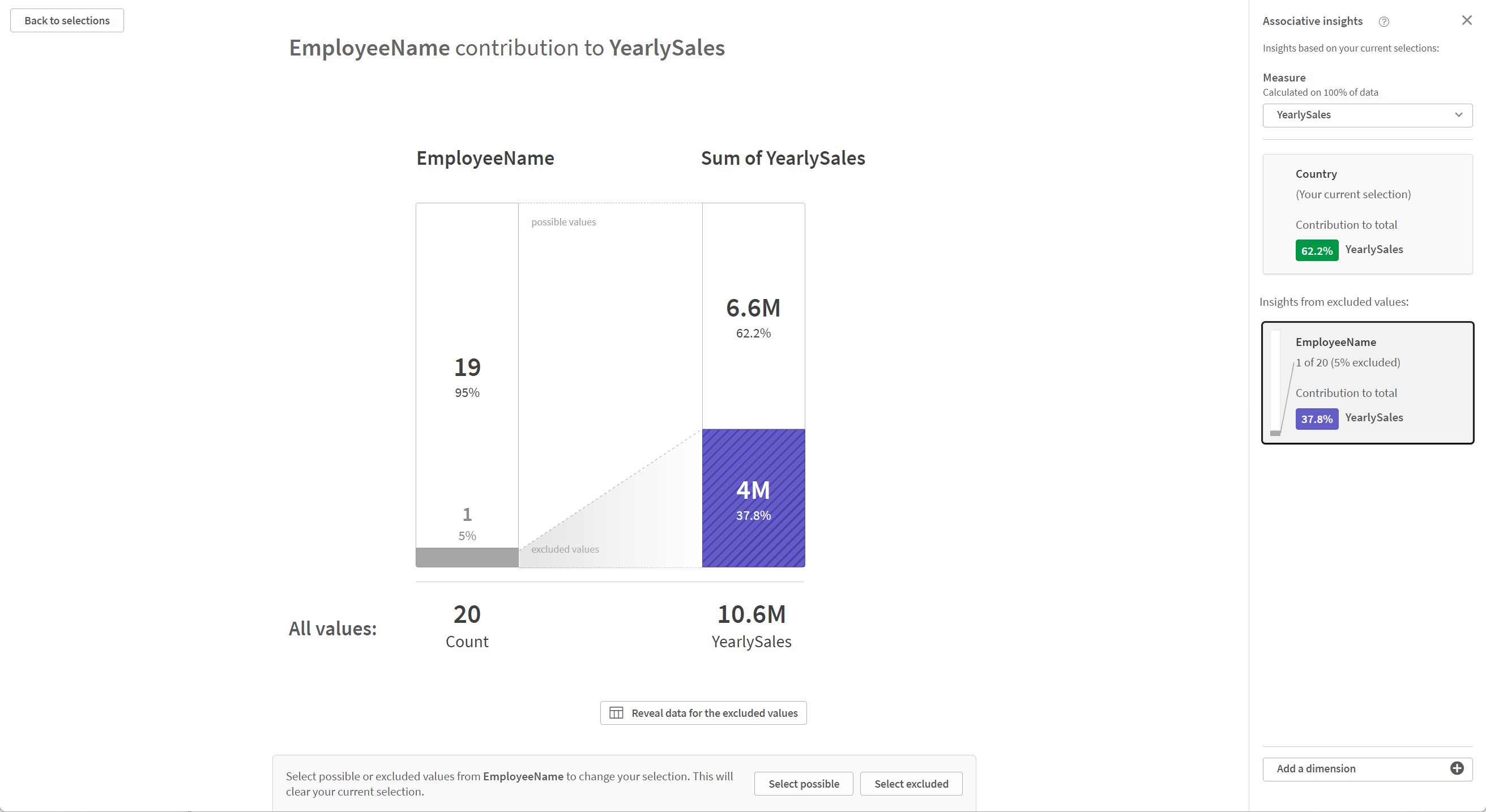Click Back to selections
1486x812 pixels.
tap(66, 20)
